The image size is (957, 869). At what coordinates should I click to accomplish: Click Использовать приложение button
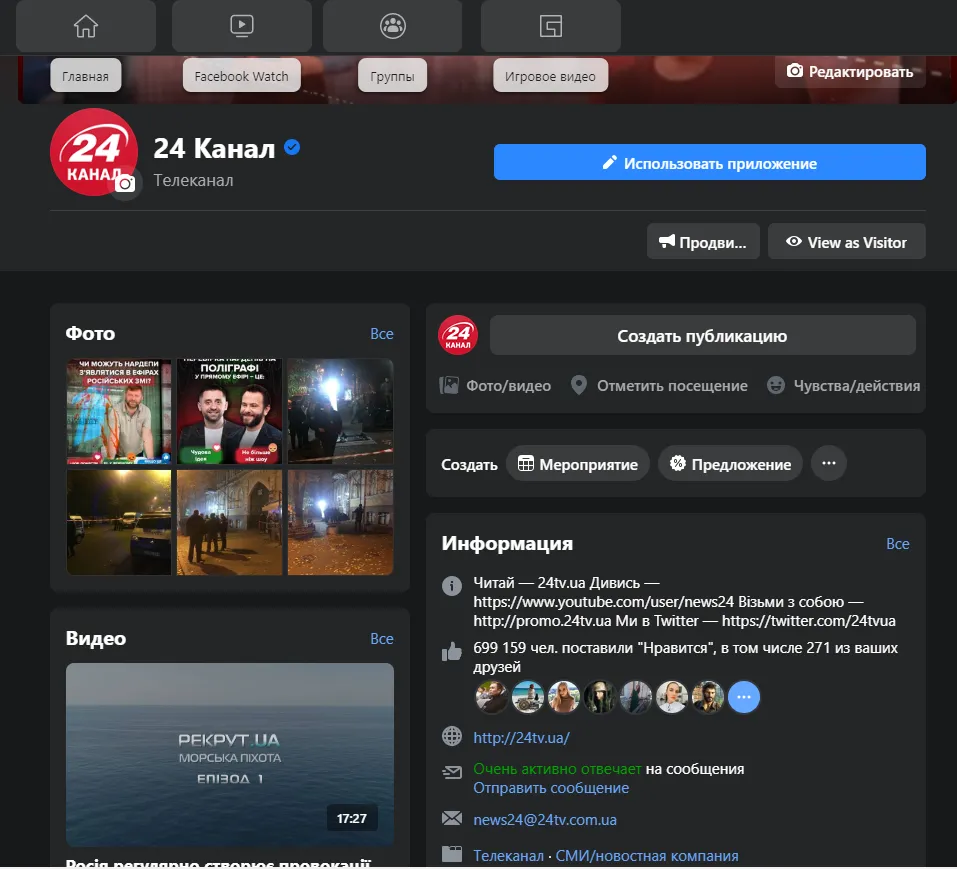(x=709, y=163)
